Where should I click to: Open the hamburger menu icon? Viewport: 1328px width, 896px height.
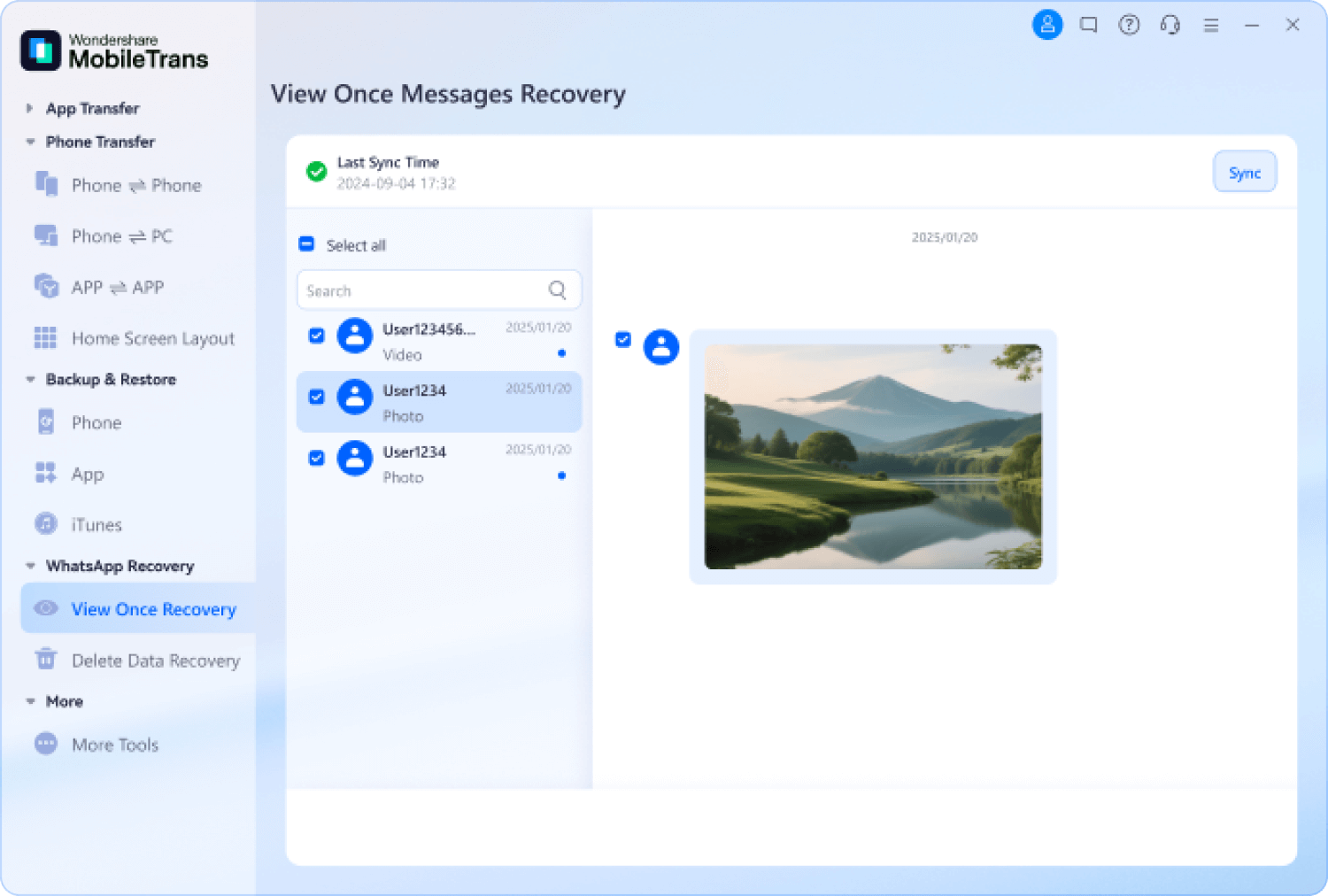(x=1211, y=26)
